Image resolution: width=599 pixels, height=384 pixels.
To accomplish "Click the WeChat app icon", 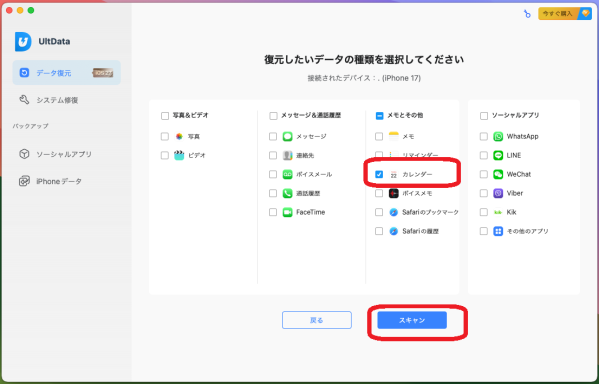I will [498, 174].
